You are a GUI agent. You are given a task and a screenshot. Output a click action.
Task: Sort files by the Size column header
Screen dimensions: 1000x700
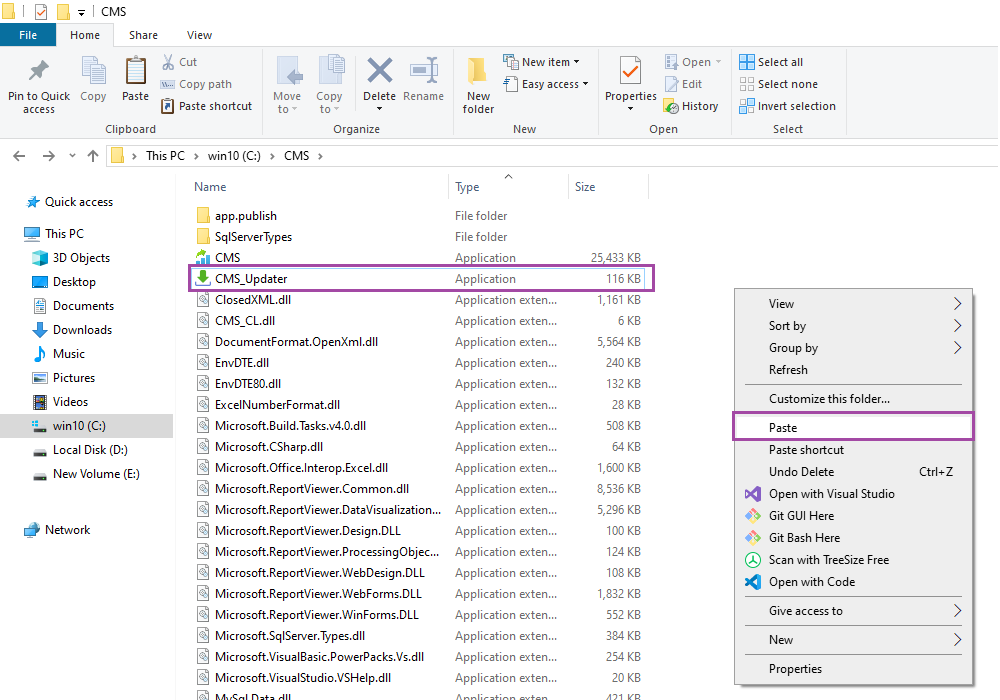point(585,187)
